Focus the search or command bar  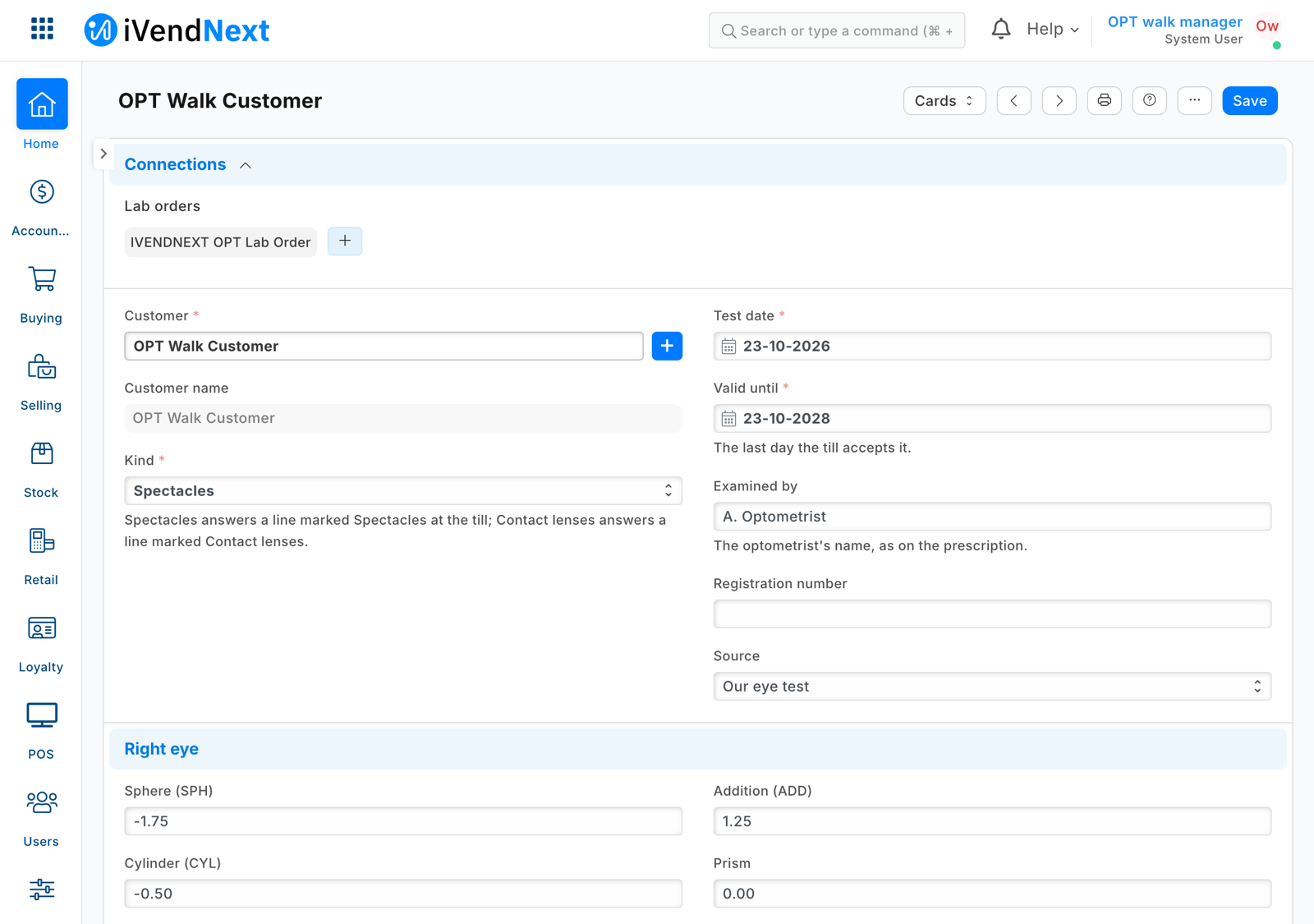point(837,30)
